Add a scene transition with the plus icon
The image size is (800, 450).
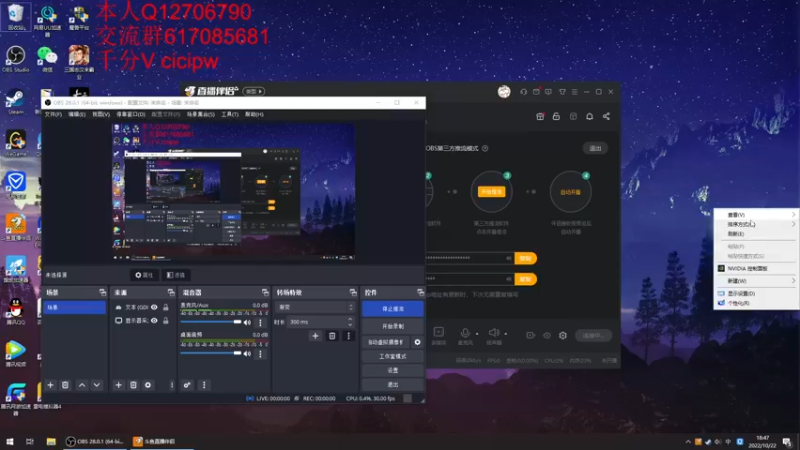point(315,336)
